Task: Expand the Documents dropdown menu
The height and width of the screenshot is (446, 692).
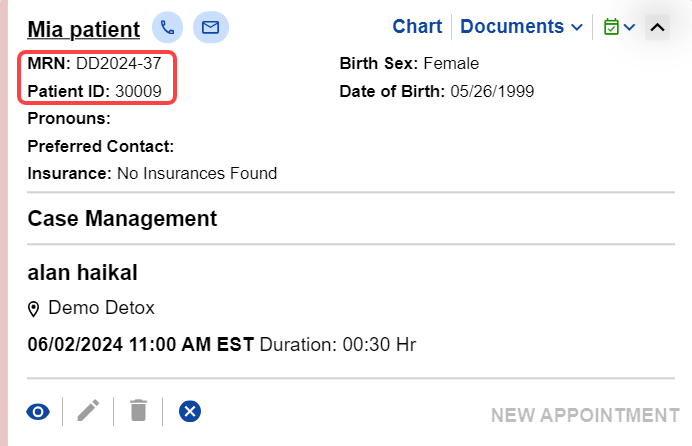Action: point(521,27)
